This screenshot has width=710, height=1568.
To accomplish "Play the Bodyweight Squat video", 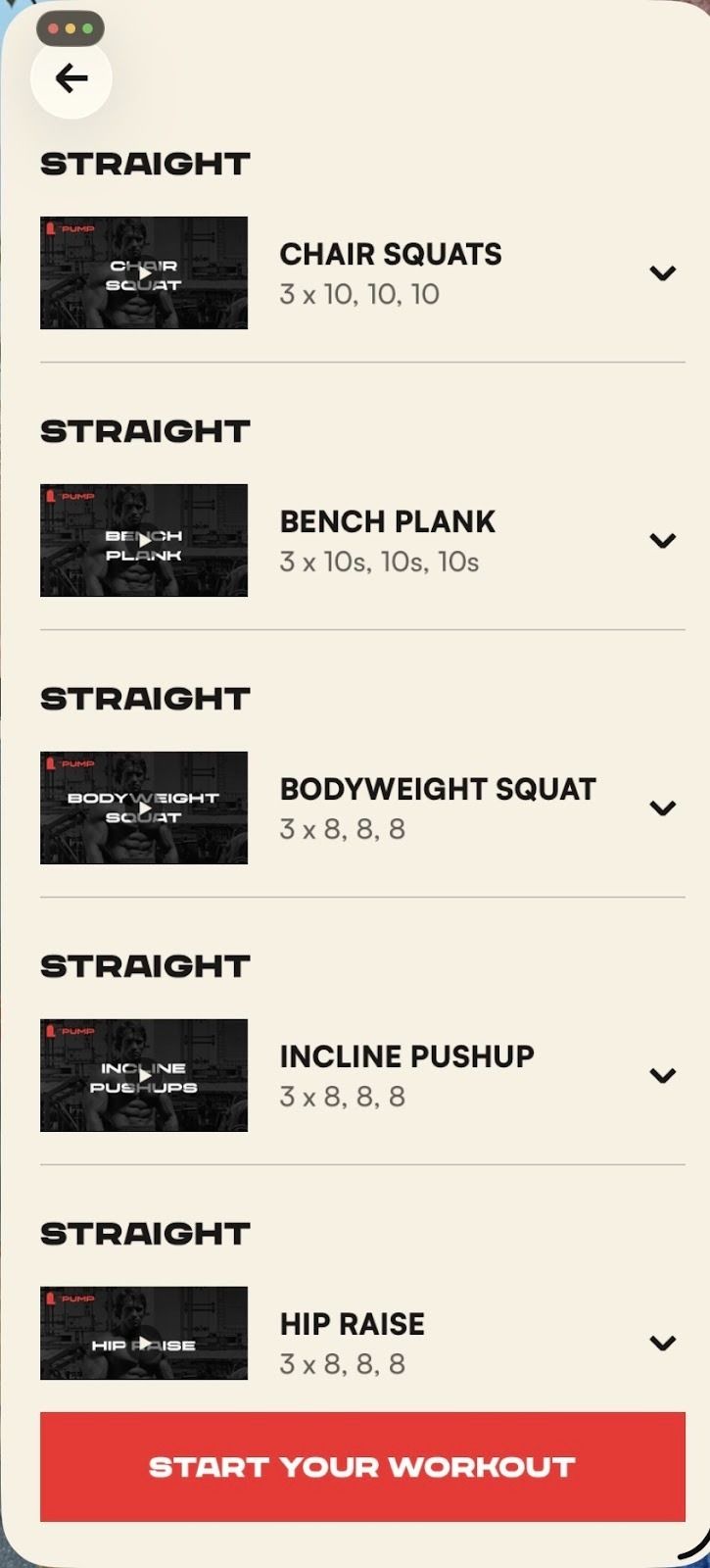I will [x=144, y=808].
